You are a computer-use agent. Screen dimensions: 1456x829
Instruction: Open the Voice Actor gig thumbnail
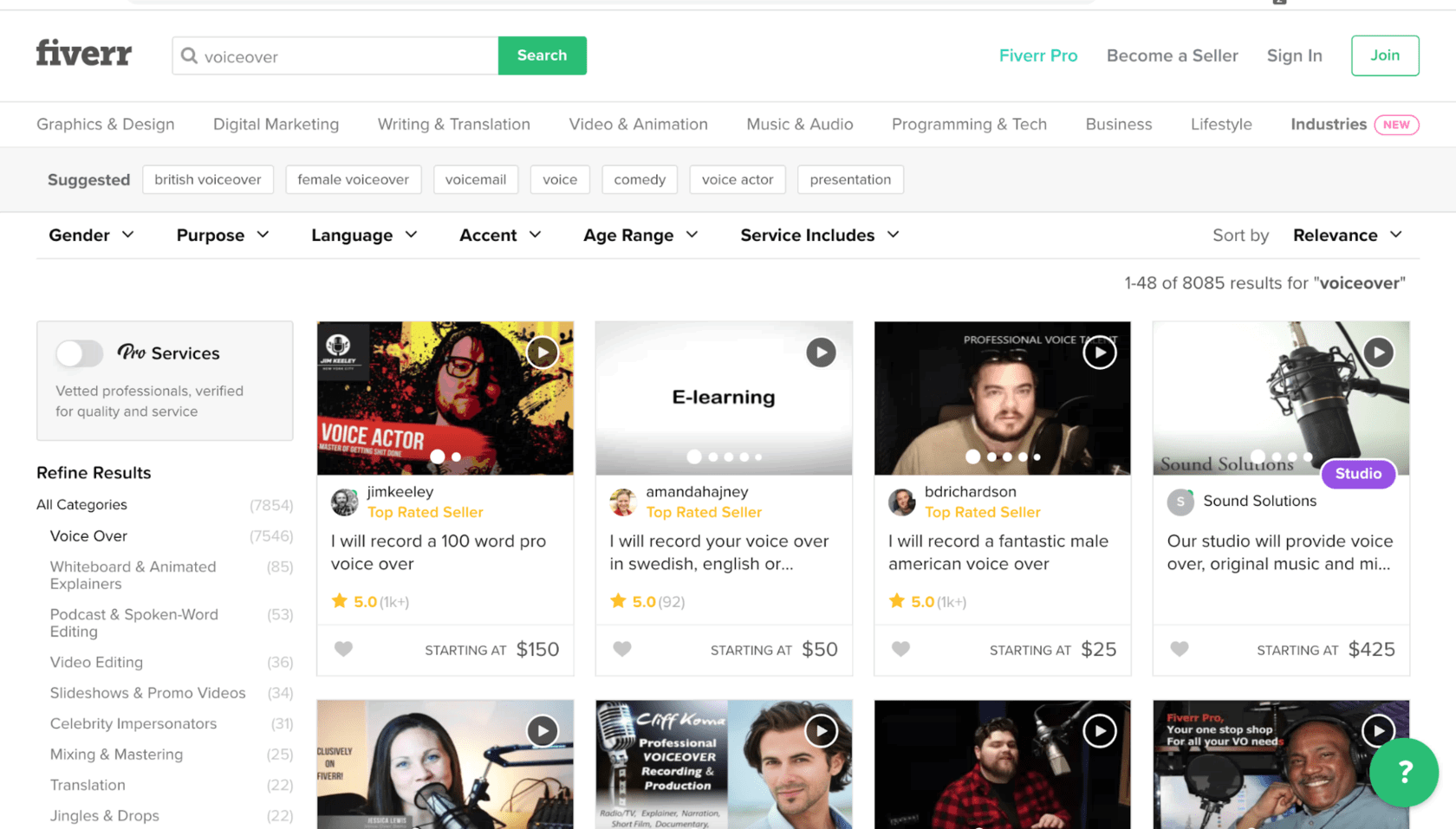[445, 398]
